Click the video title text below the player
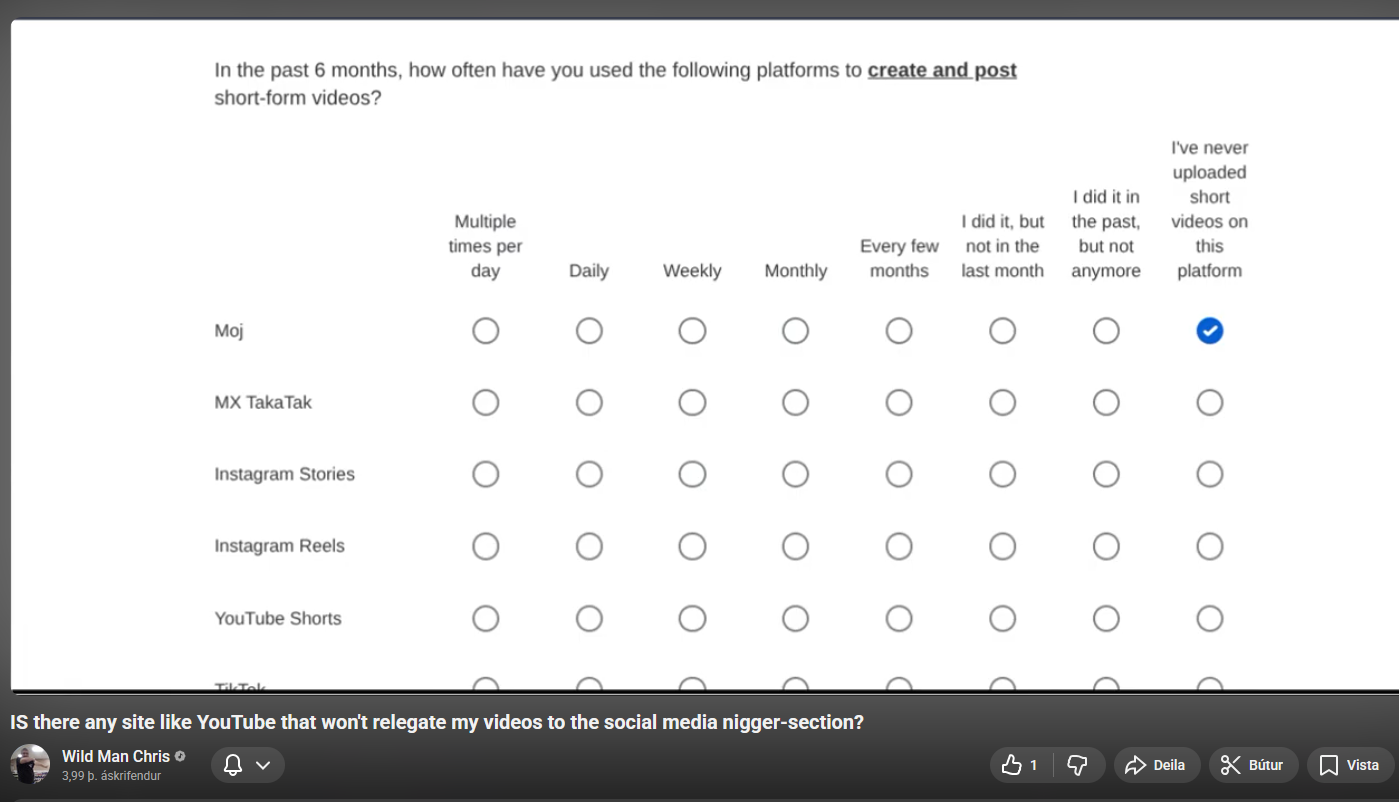 pyautogui.click(x=437, y=722)
